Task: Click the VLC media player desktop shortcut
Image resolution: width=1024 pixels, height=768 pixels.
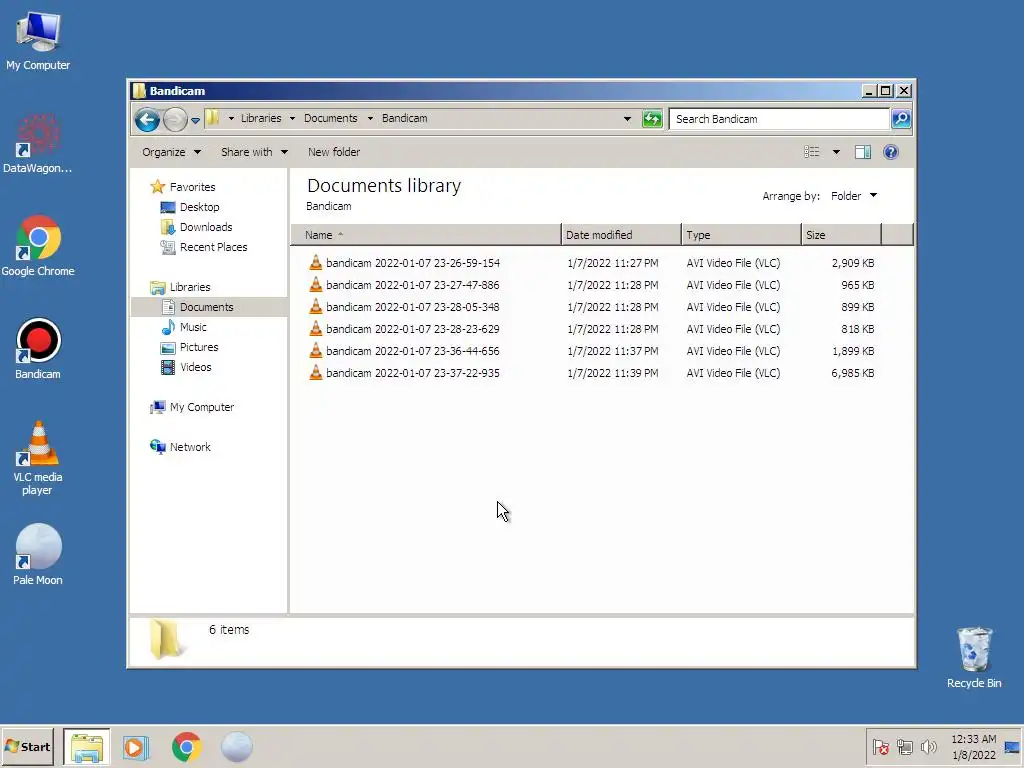Action: pyautogui.click(x=38, y=458)
